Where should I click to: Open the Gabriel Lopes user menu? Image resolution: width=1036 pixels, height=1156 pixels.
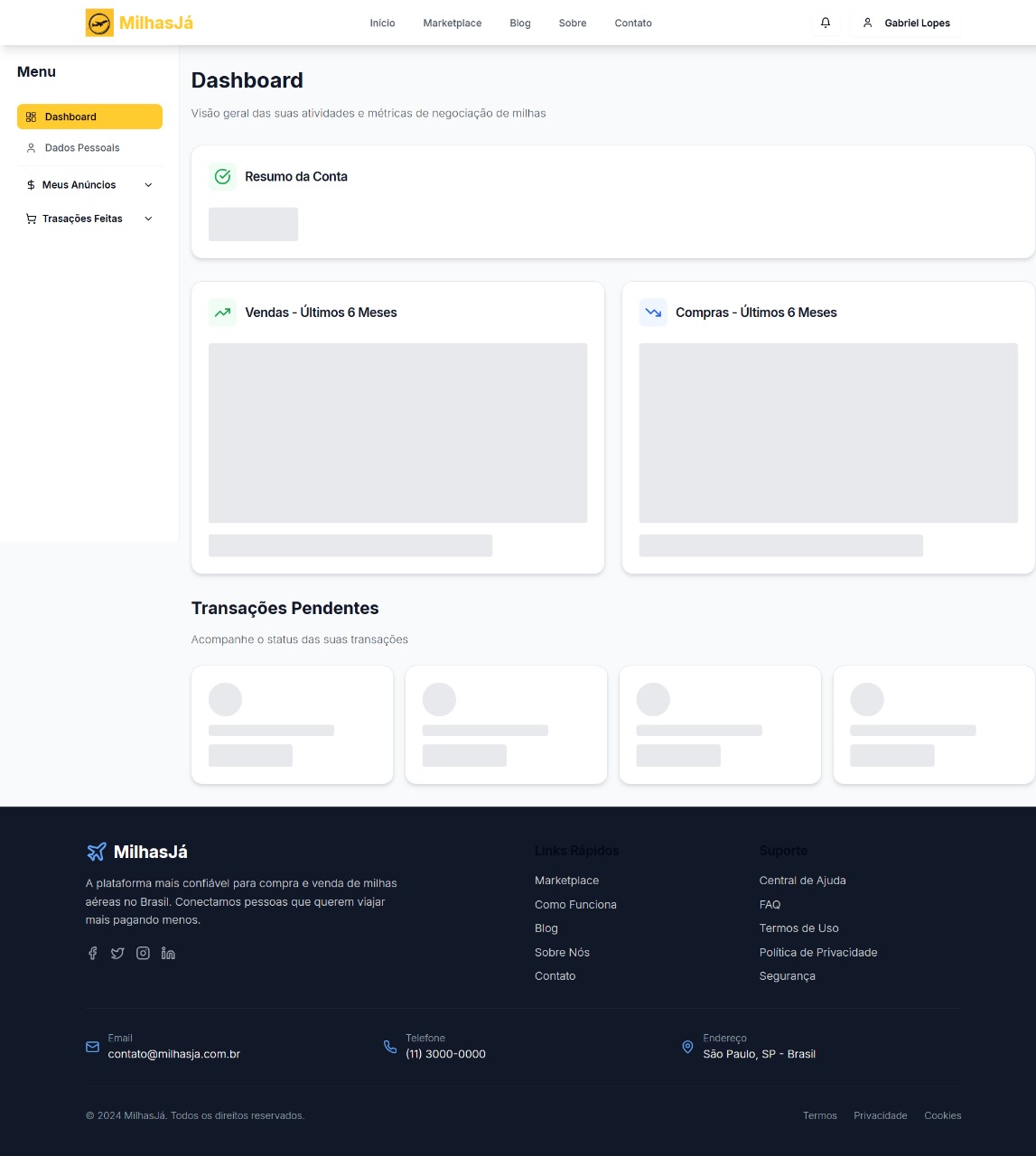point(906,23)
